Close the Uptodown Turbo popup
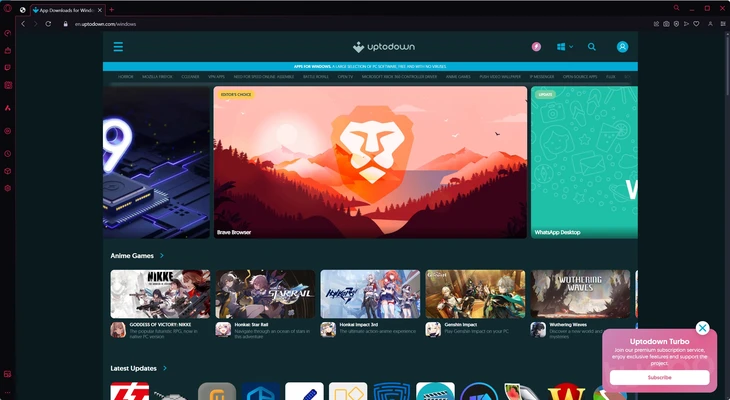 click(703, 328)
